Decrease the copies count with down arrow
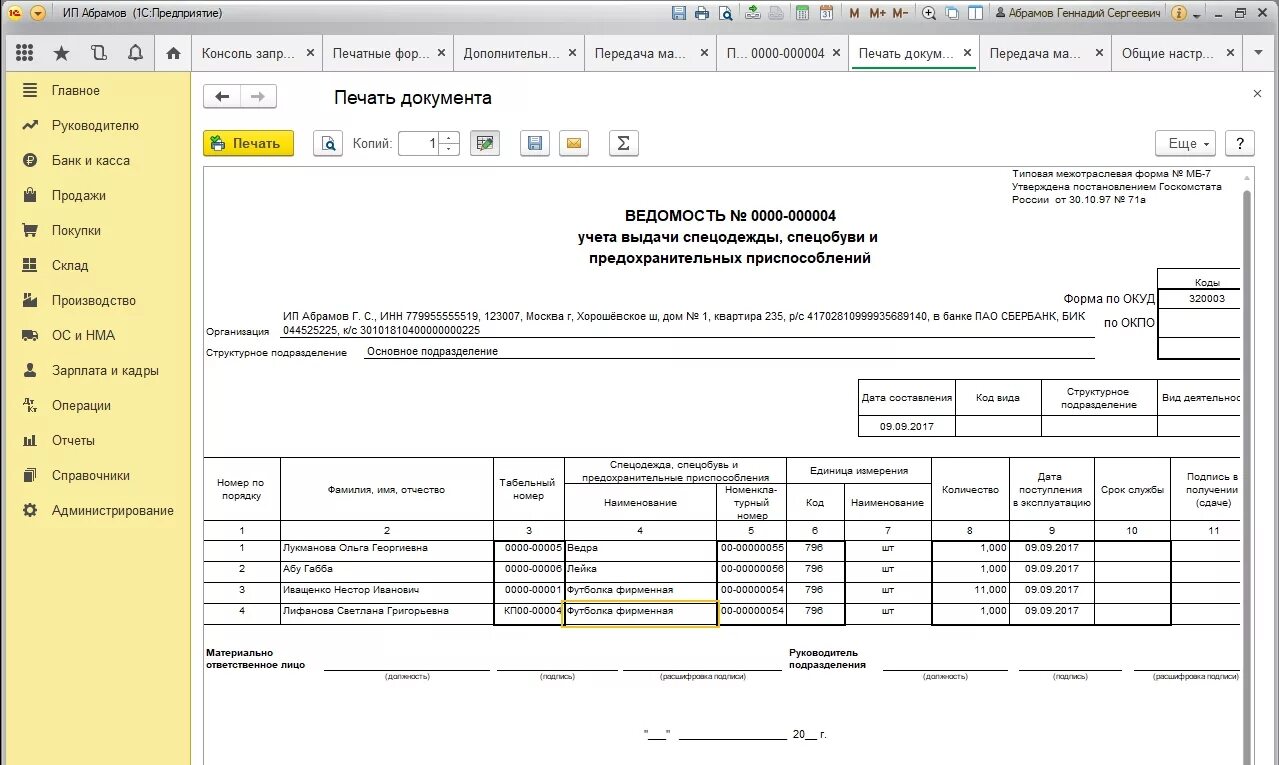The height and width of the screenshot is (765, 1279). point(450,150)
